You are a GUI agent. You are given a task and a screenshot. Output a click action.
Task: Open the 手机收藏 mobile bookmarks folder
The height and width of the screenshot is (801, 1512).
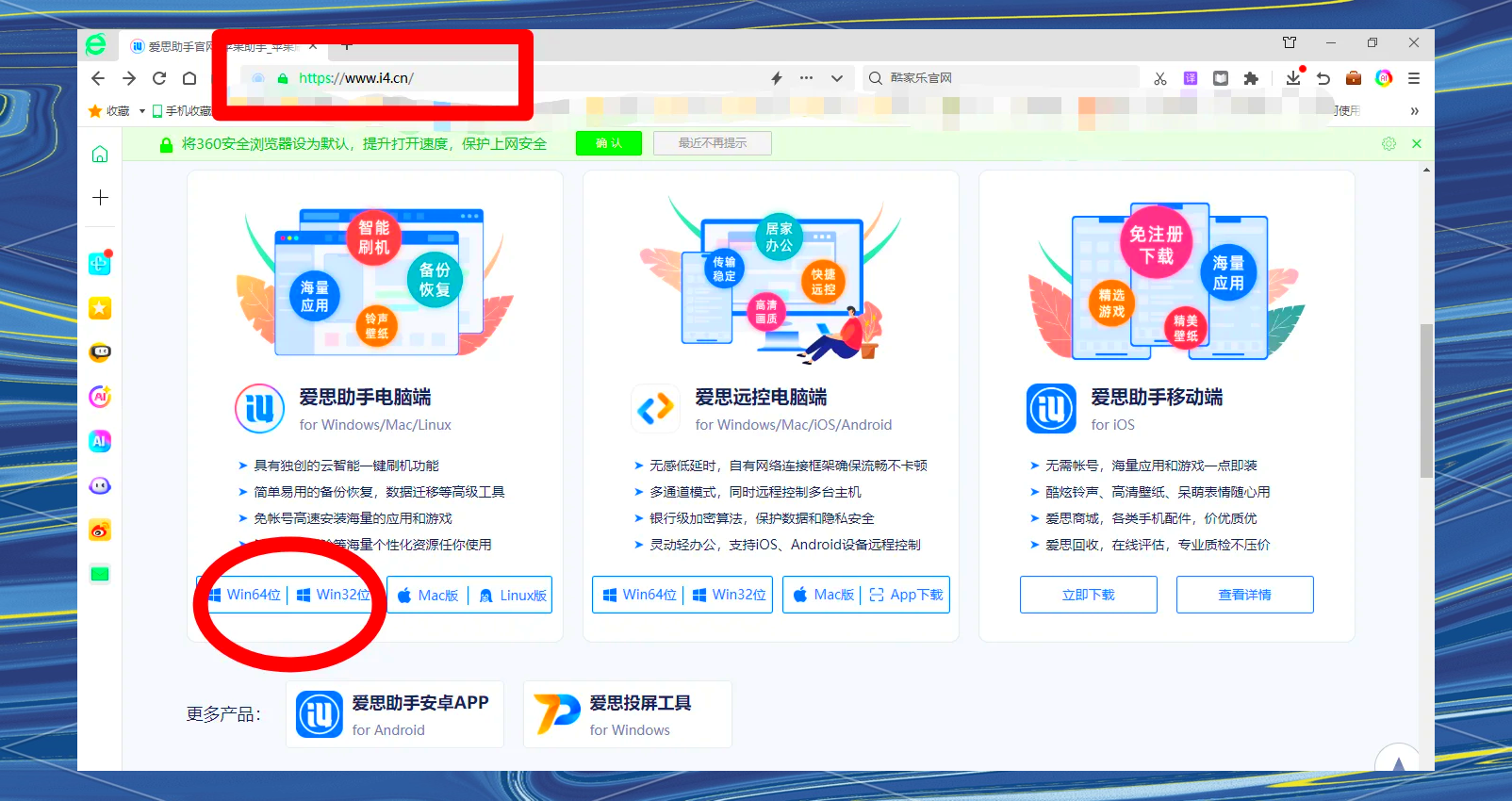(x=182, y=111)
